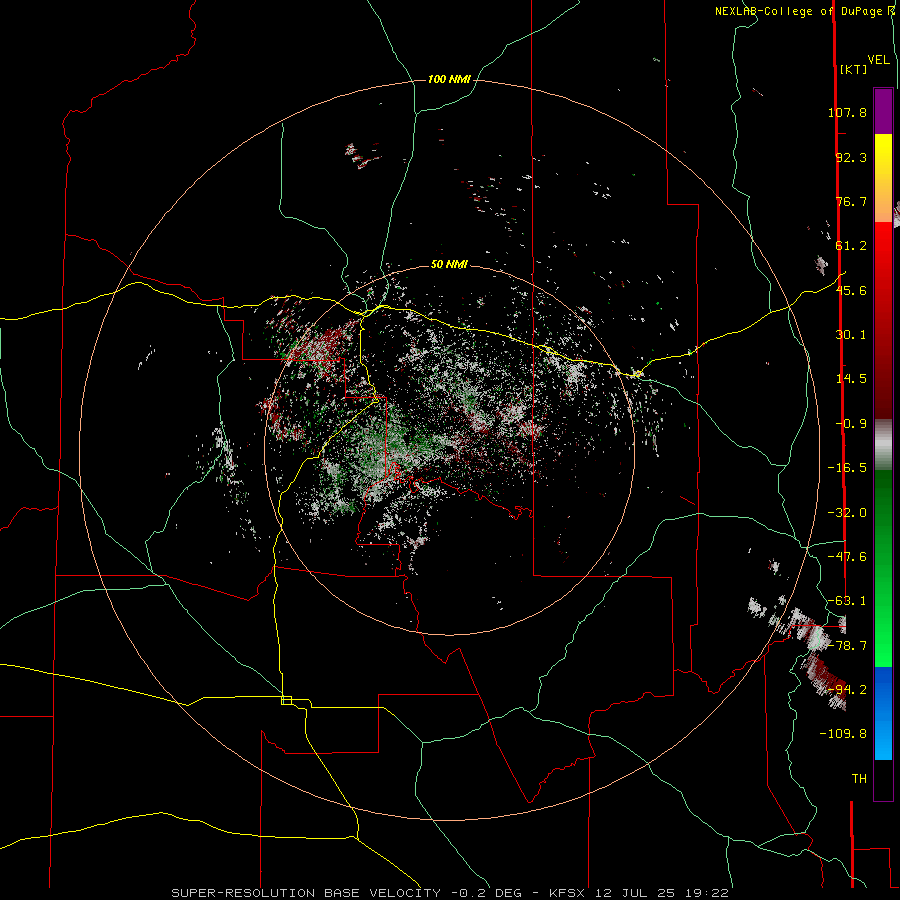Screen dimensions: 900x900
Task: Click the -32.0 velocity scale value
Action: [x=847, y=513]
